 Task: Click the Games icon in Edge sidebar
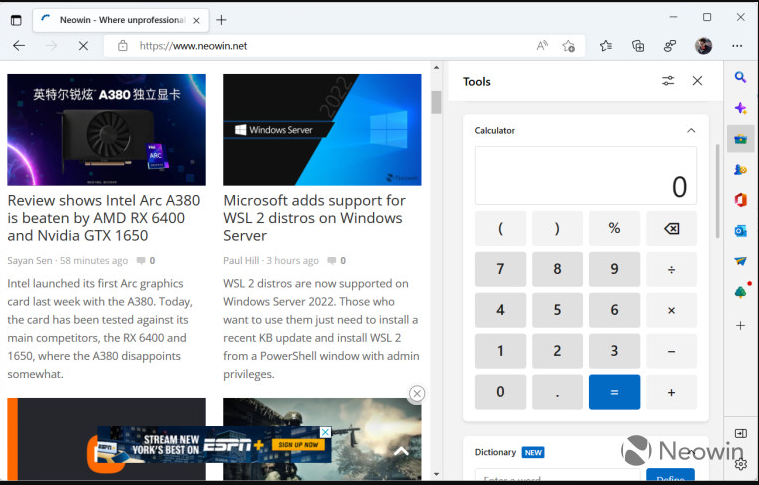click(x=740, y=169)
